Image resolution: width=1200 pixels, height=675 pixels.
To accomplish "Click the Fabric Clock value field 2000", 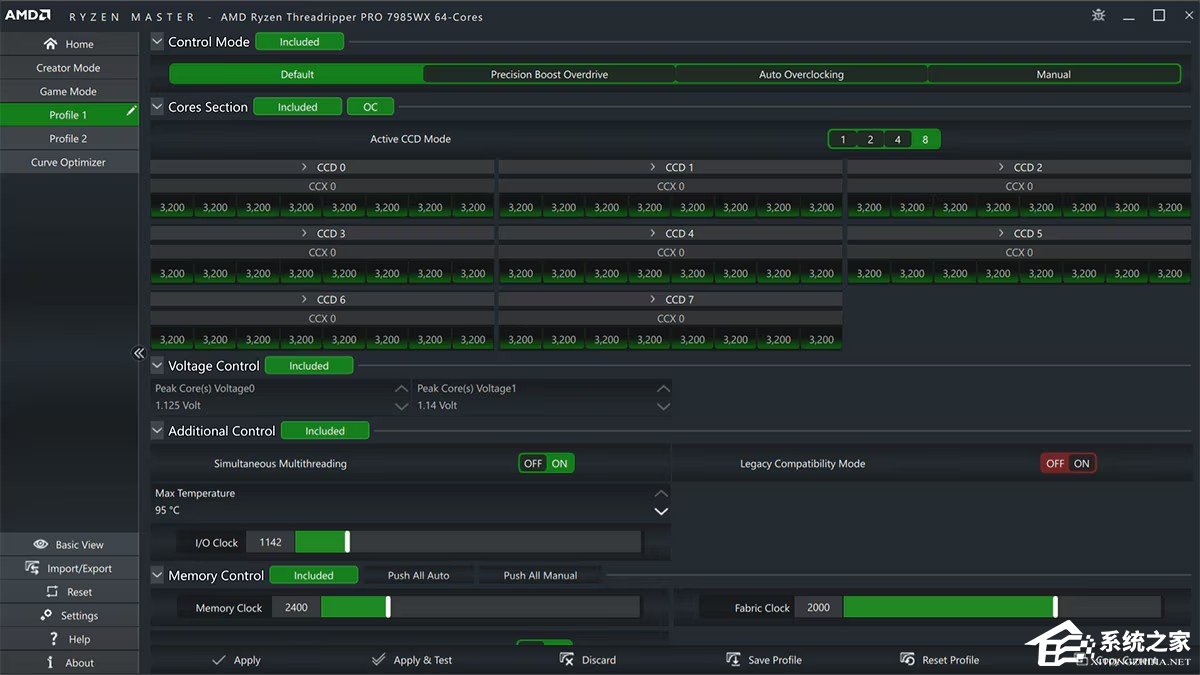I will [818, 607].
